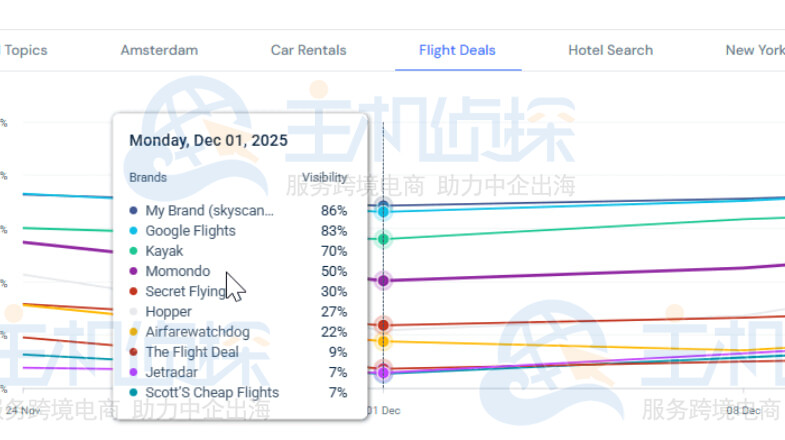This screenshot has width=785, height=440.
Task: Select the Flight Deals tab
Action: point(457,50)
